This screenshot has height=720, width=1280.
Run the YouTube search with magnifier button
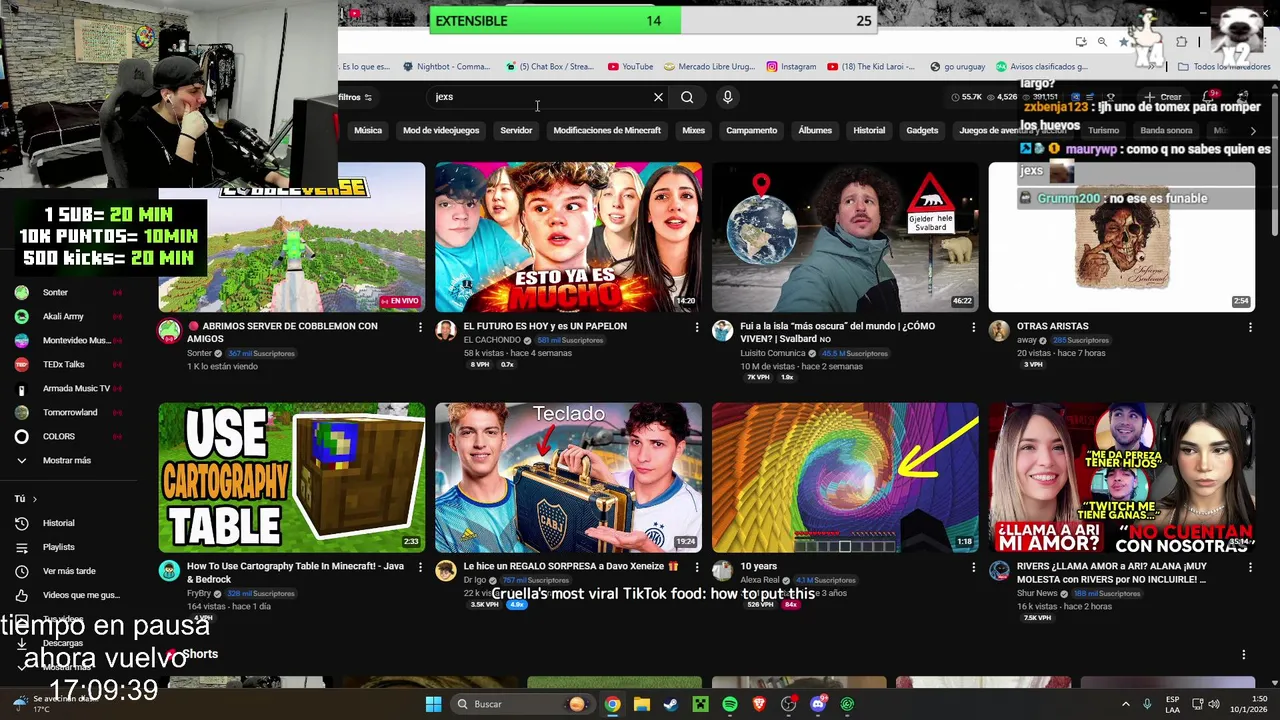point(687,97)
